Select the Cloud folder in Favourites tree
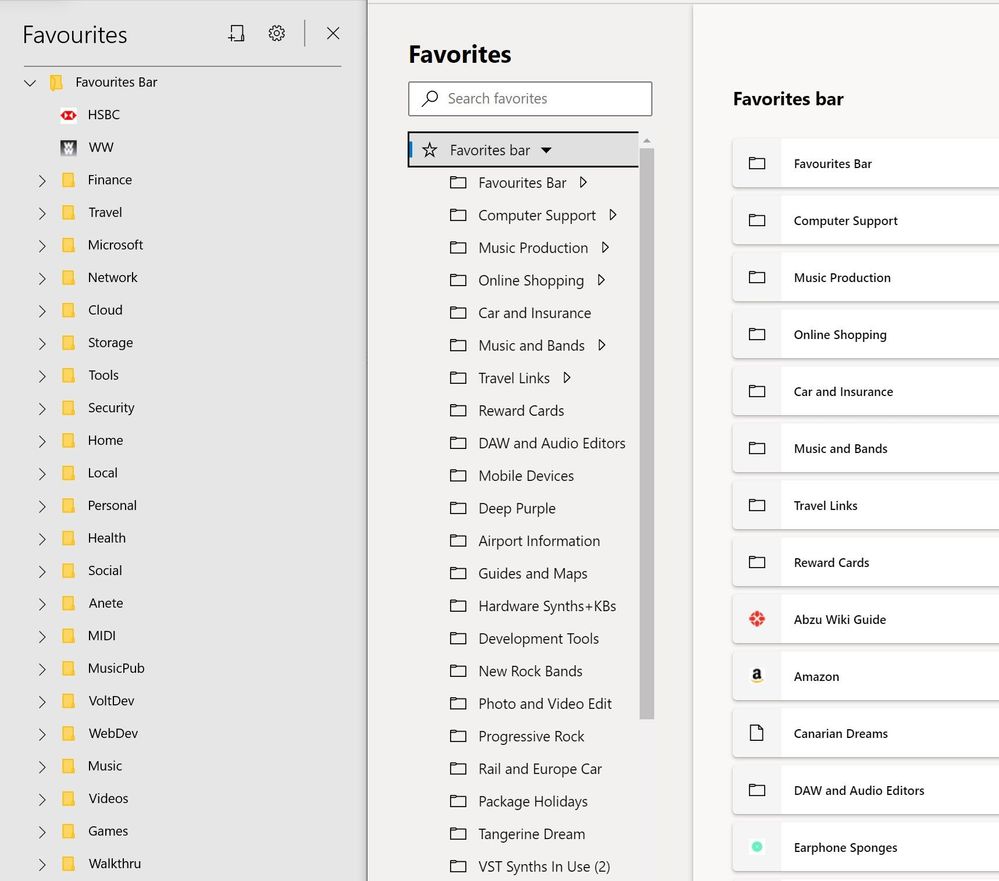This screenshot has width=999, height=881. click(x=105, y=310)
